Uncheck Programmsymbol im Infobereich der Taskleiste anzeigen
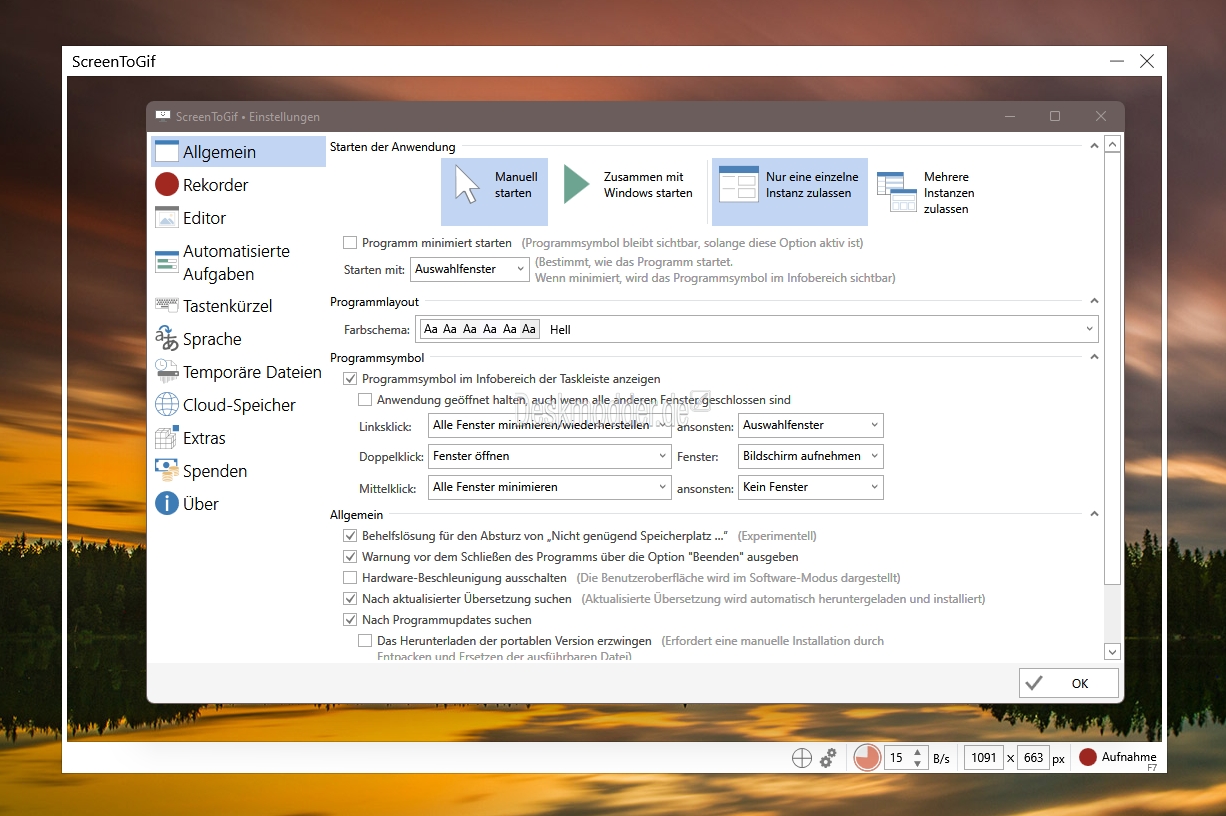 tap(350, 379)
